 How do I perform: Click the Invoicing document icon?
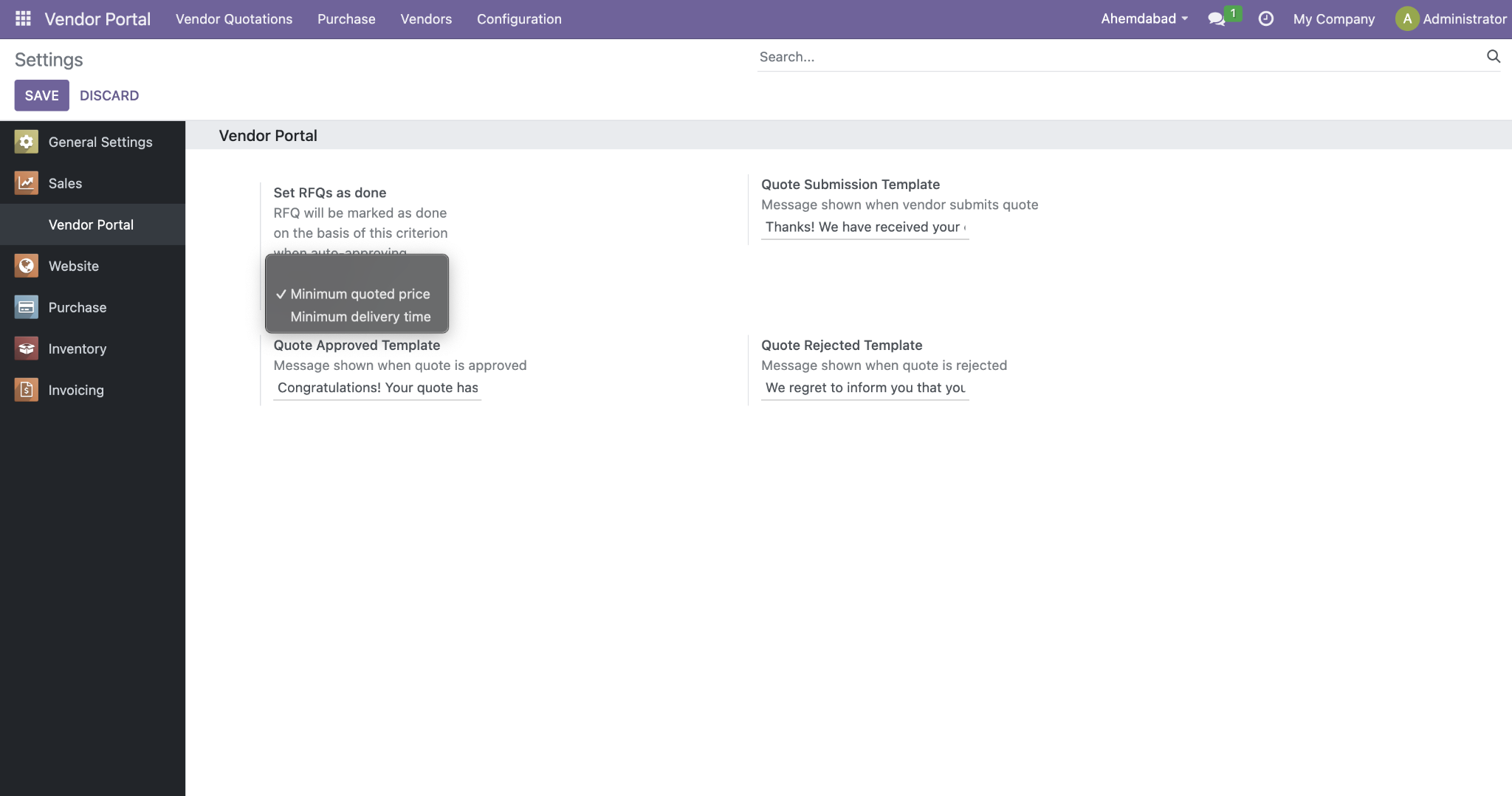tap(27, 390)
